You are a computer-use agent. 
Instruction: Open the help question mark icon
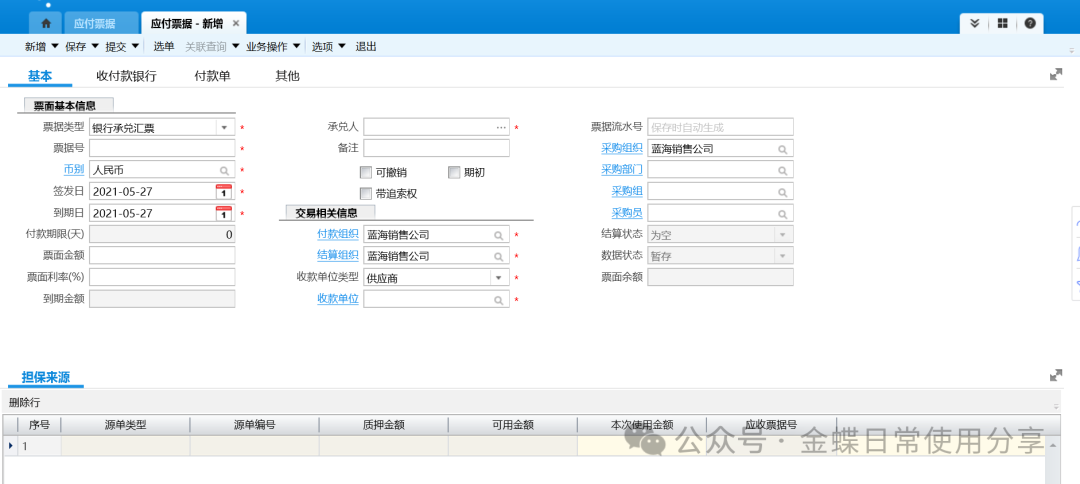(x=1028, y=23)
